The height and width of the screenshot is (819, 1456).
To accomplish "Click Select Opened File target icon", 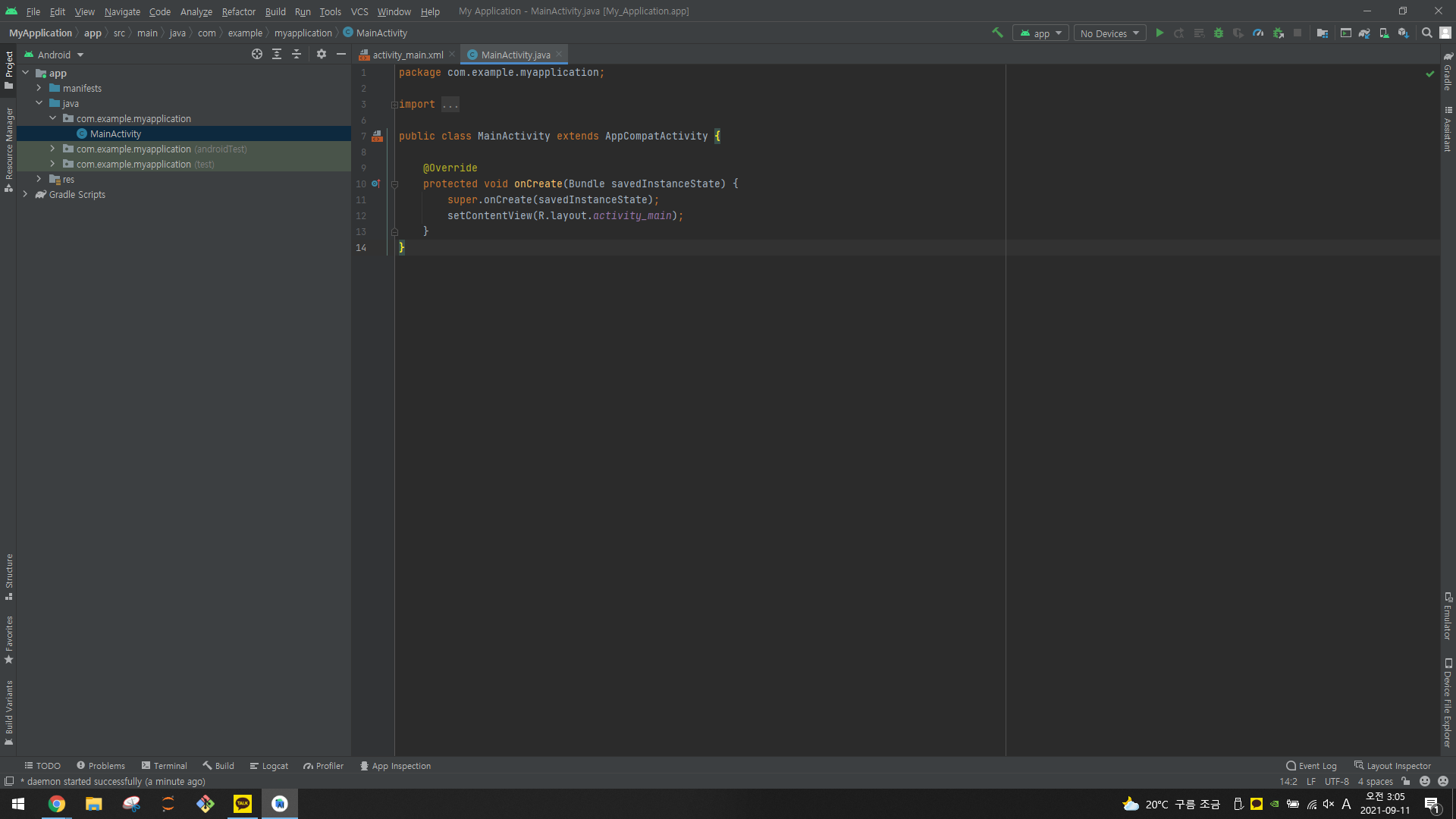I will click(257, 54).
